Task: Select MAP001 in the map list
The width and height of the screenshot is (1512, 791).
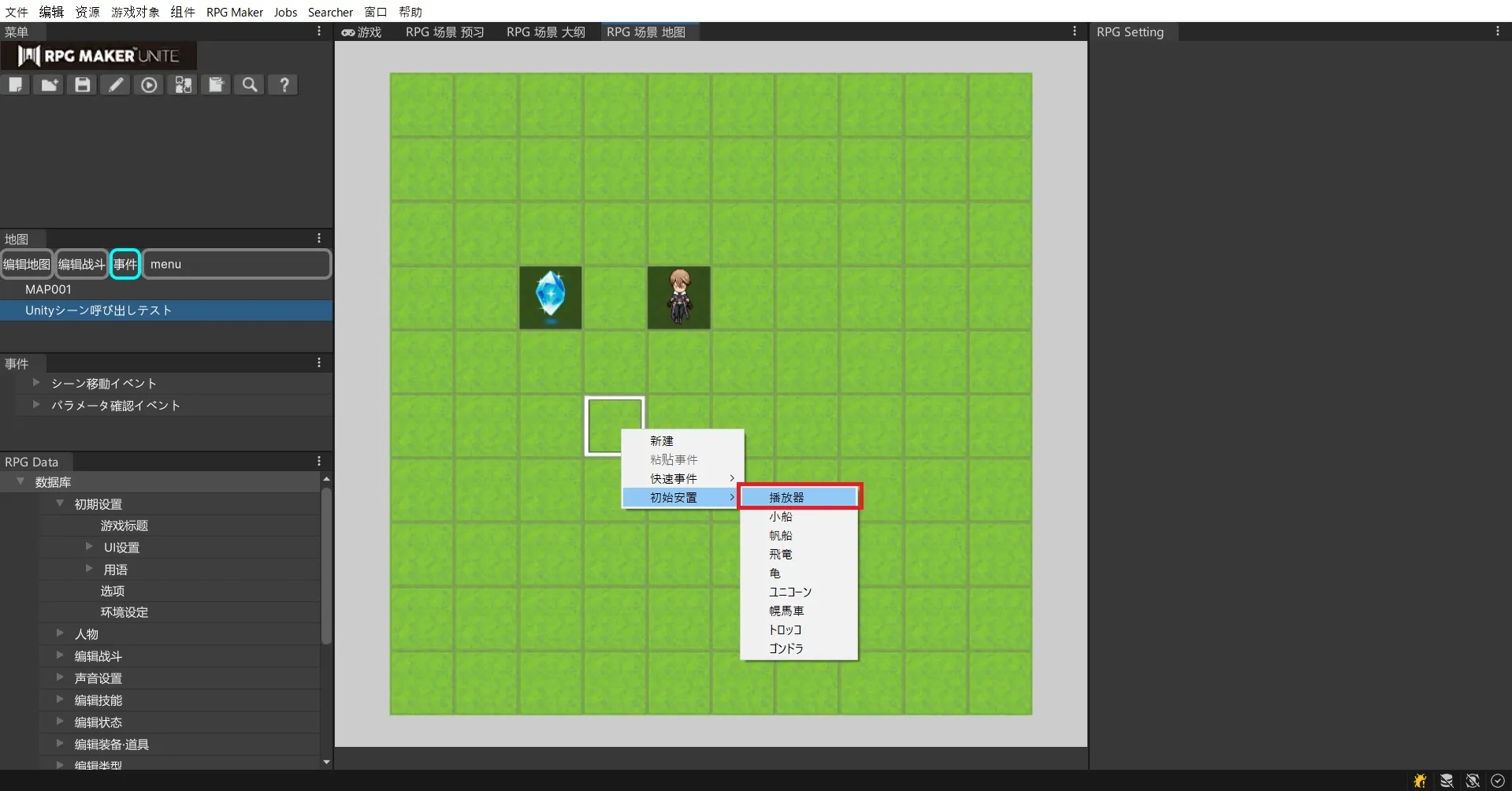Action: 48,289
